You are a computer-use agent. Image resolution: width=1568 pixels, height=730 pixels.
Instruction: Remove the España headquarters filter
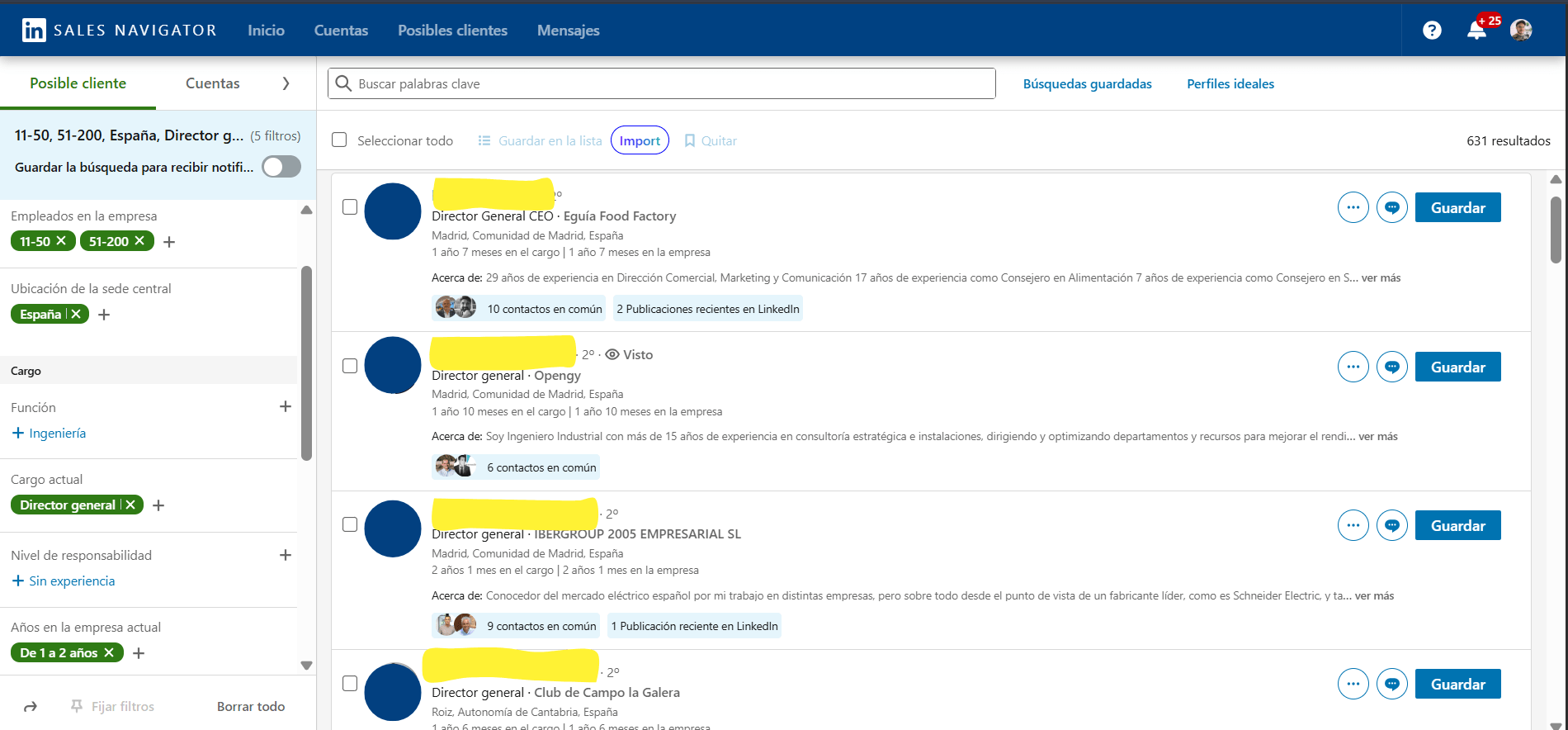(76, 314)
